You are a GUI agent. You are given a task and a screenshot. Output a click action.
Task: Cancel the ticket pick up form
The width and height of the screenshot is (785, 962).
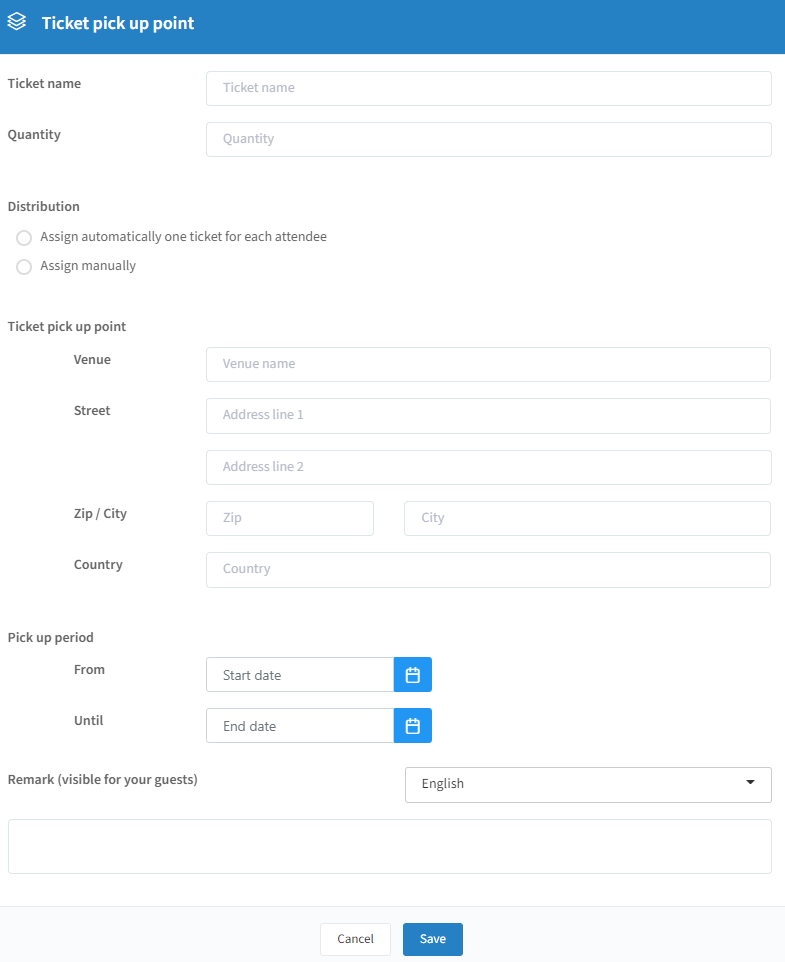[x=355, y=939]
